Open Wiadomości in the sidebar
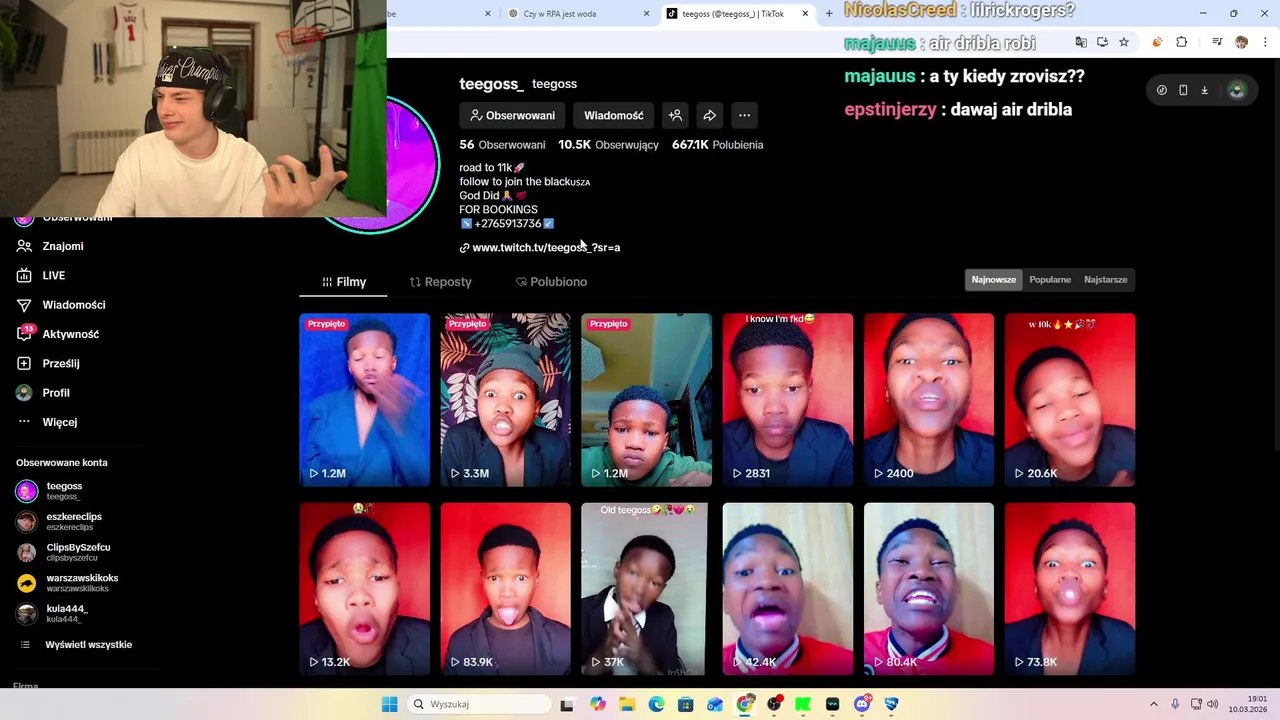This screenshot has width=1280, height=720. (x=73, y=305)
